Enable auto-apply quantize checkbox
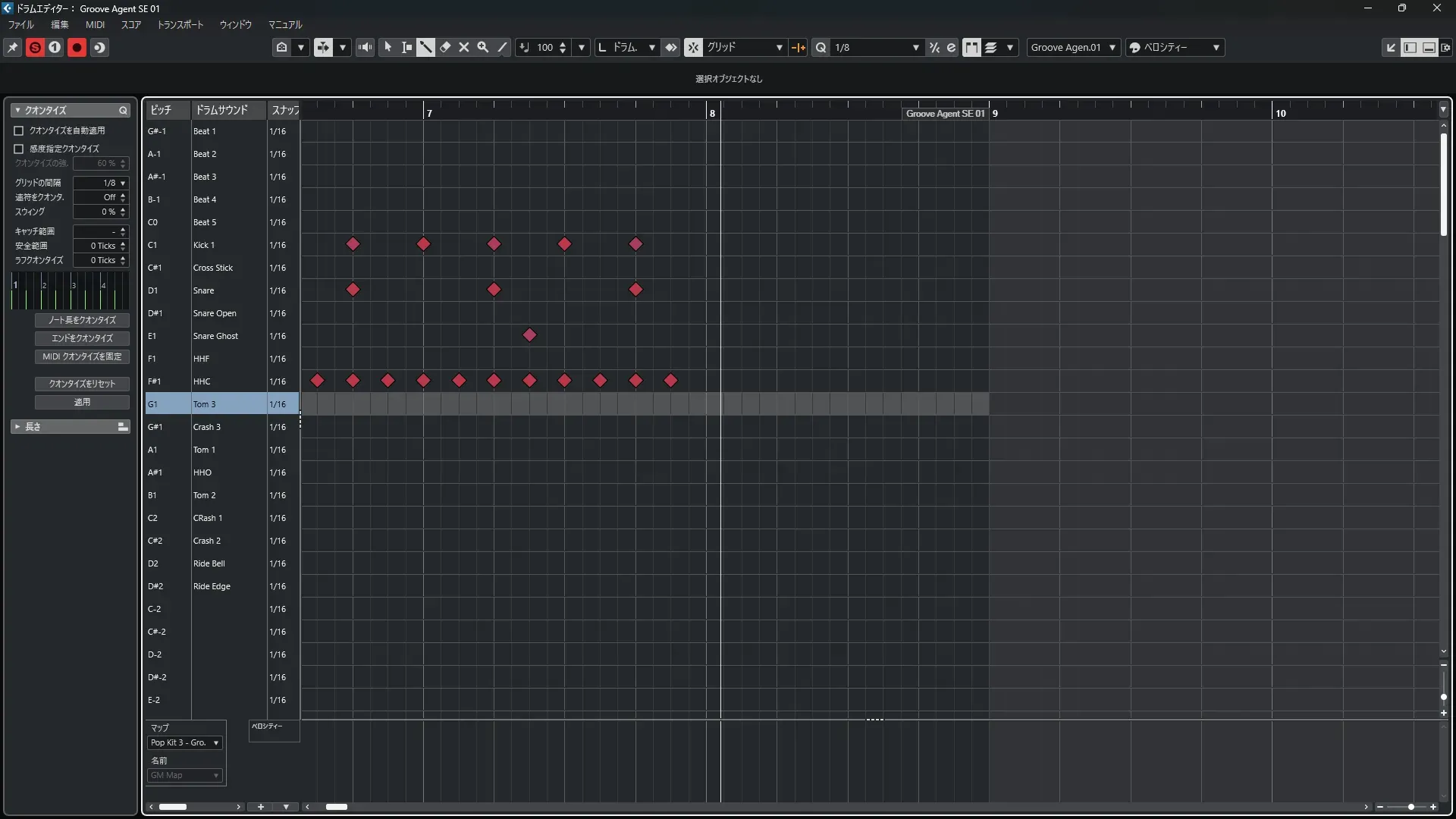Viewport: 1456px width, 819px height. pyautogui.click(x=19, y=130)
